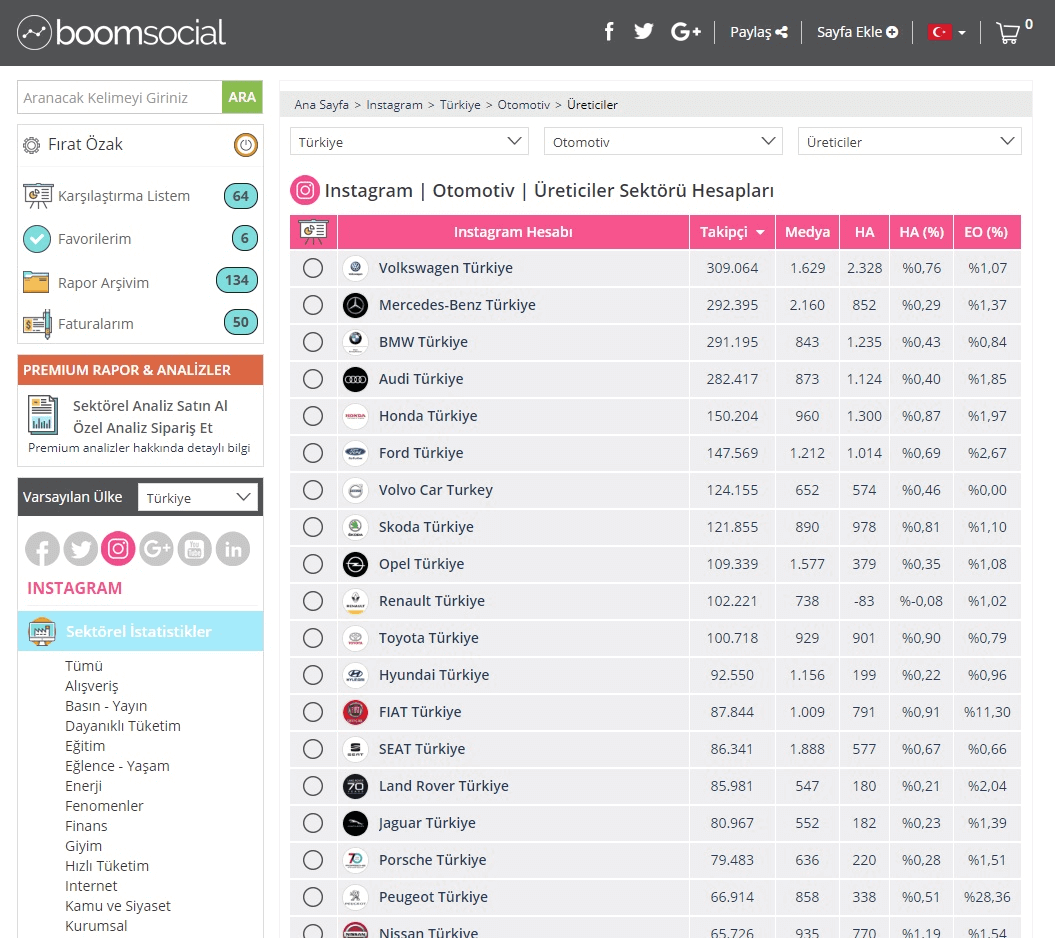The width and height of the screenshot is (1055, 938).
Task: Sort by the HA (%) column header
Action: (x=921, y=232)
